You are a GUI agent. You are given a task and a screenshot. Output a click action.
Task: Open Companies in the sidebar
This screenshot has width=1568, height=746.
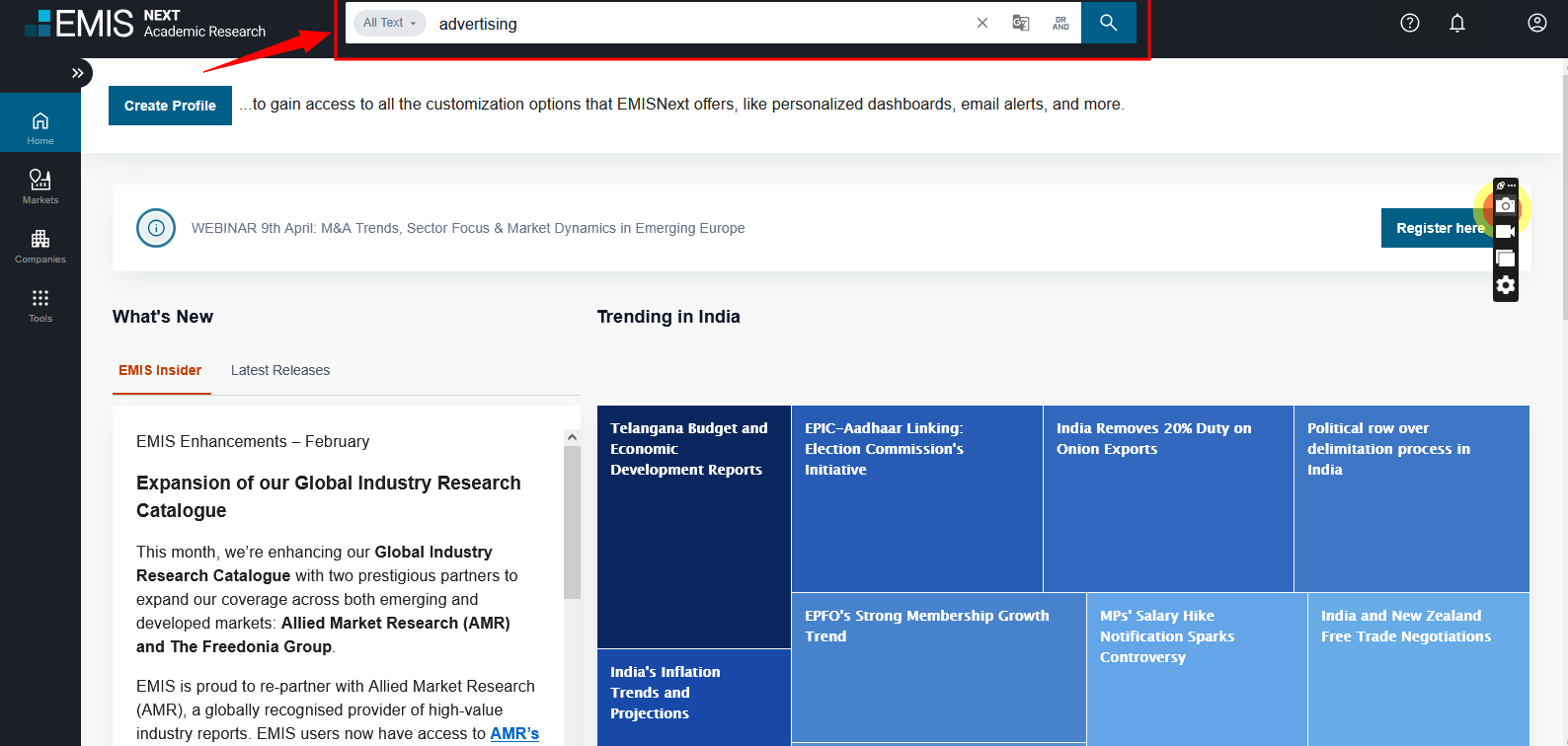pos(40,245)
